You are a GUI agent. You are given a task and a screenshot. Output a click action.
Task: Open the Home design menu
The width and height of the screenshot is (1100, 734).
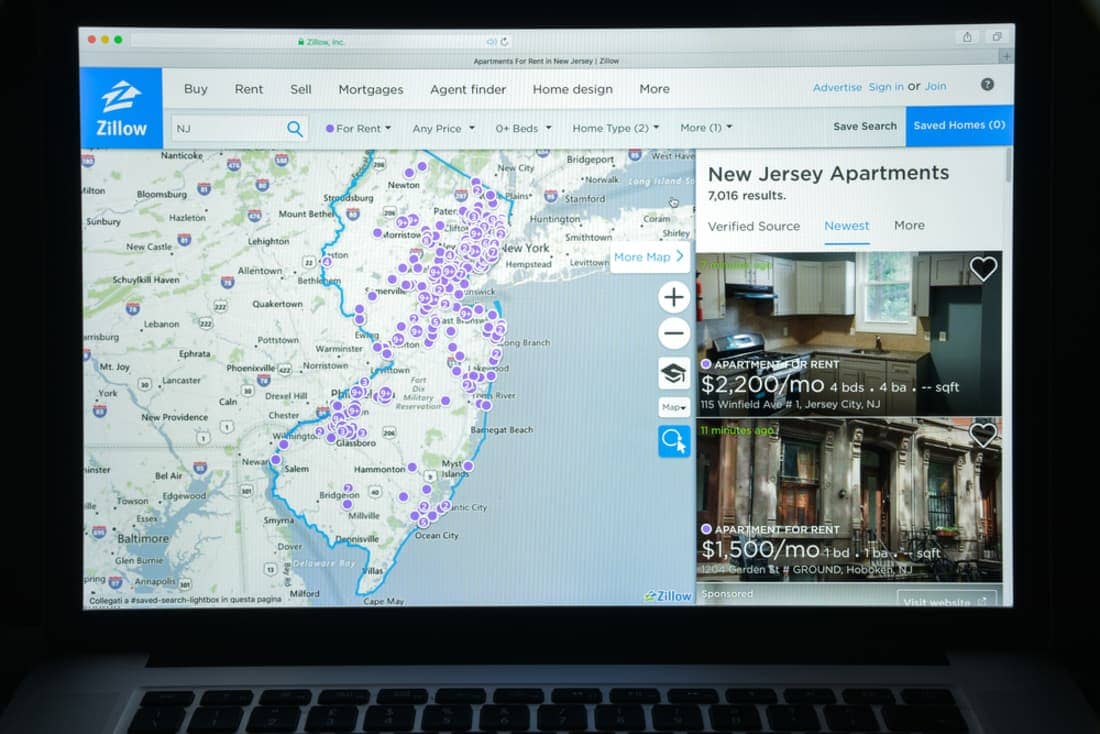click(572, 89)
